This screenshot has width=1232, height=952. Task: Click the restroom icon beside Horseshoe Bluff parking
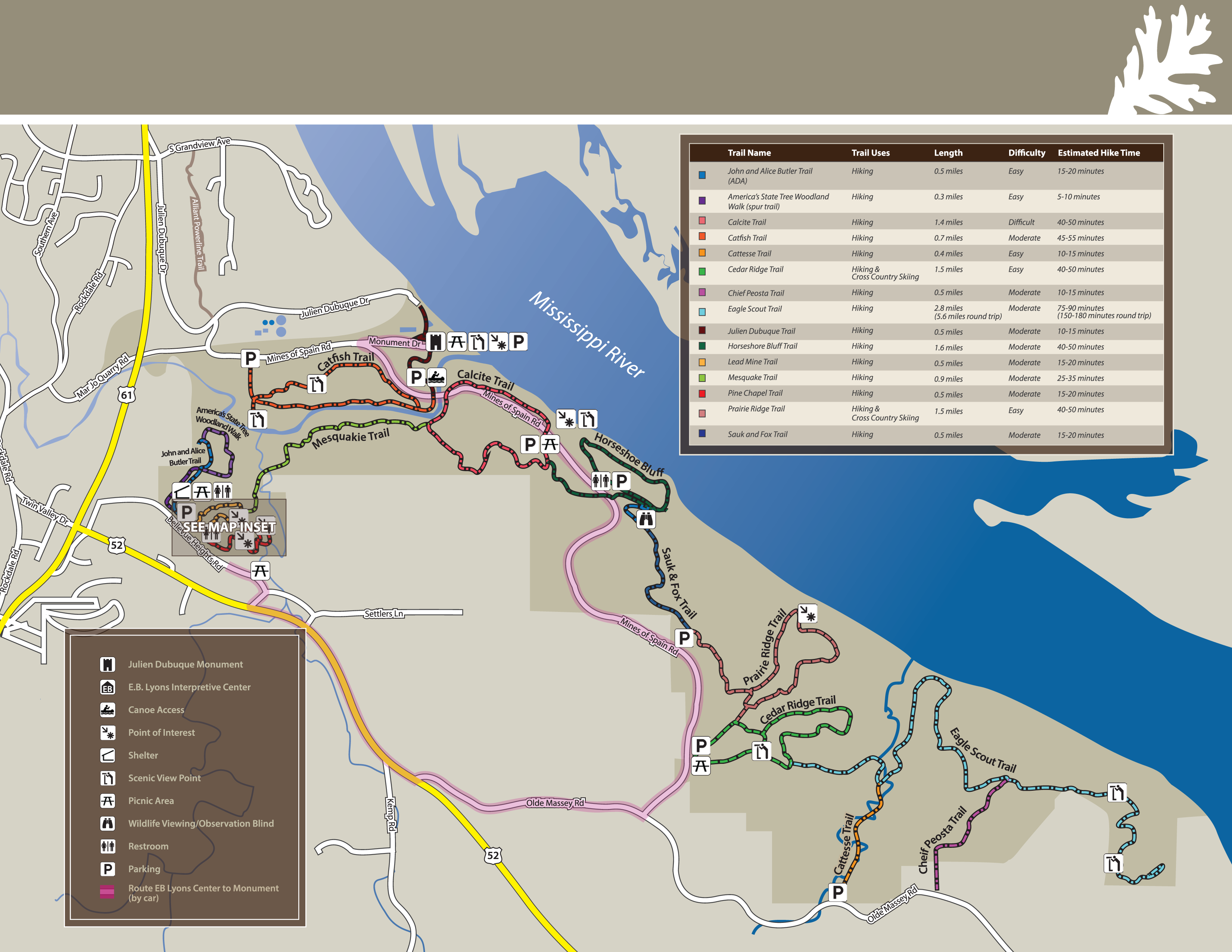601,480
